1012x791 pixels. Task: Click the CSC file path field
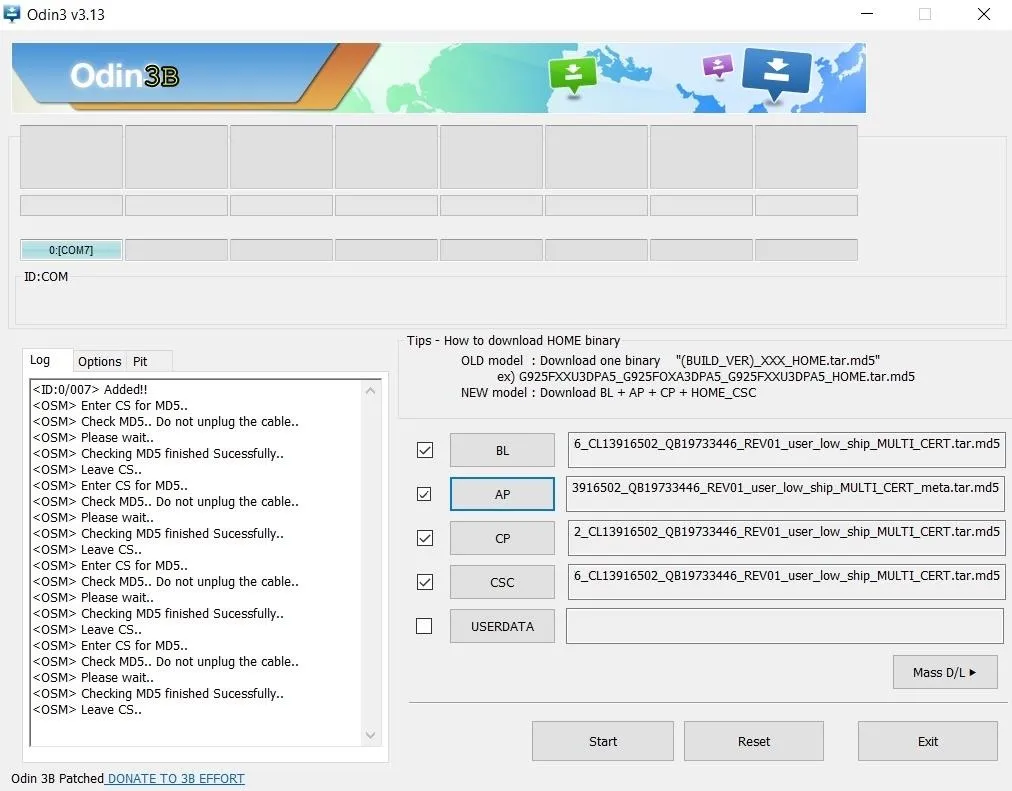point(786,581)
